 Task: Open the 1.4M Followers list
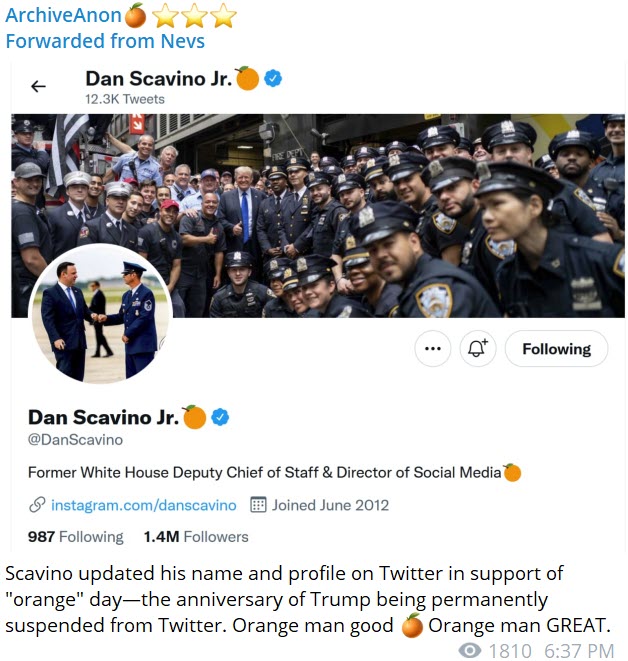[x=196, y=537]
